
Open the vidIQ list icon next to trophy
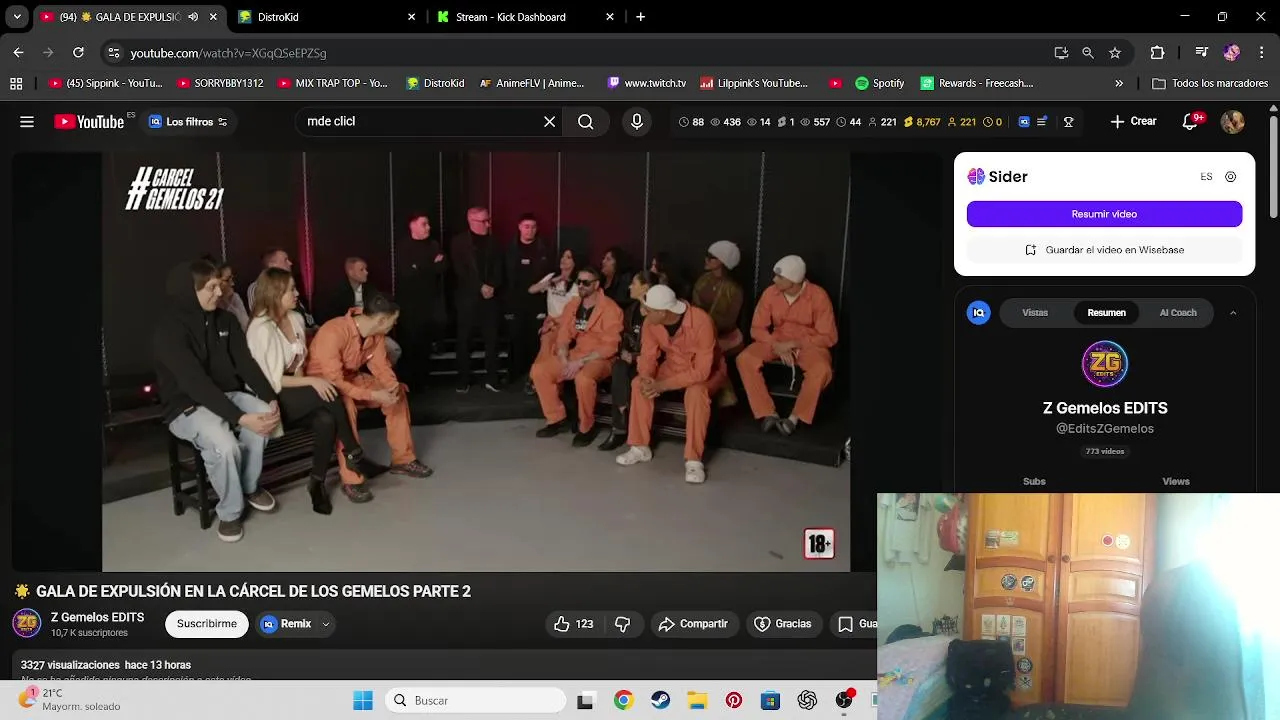pos(1043,122)
